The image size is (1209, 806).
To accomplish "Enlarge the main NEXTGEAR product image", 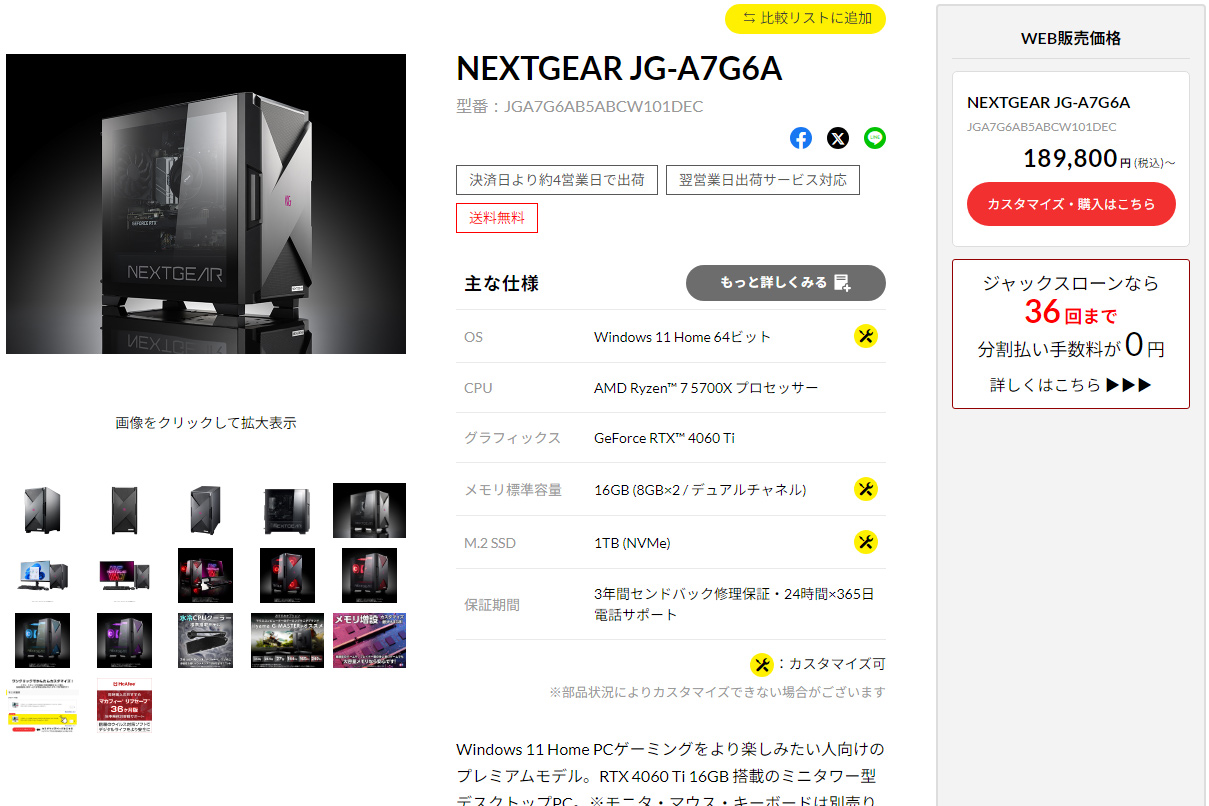I will pos(206,204).
